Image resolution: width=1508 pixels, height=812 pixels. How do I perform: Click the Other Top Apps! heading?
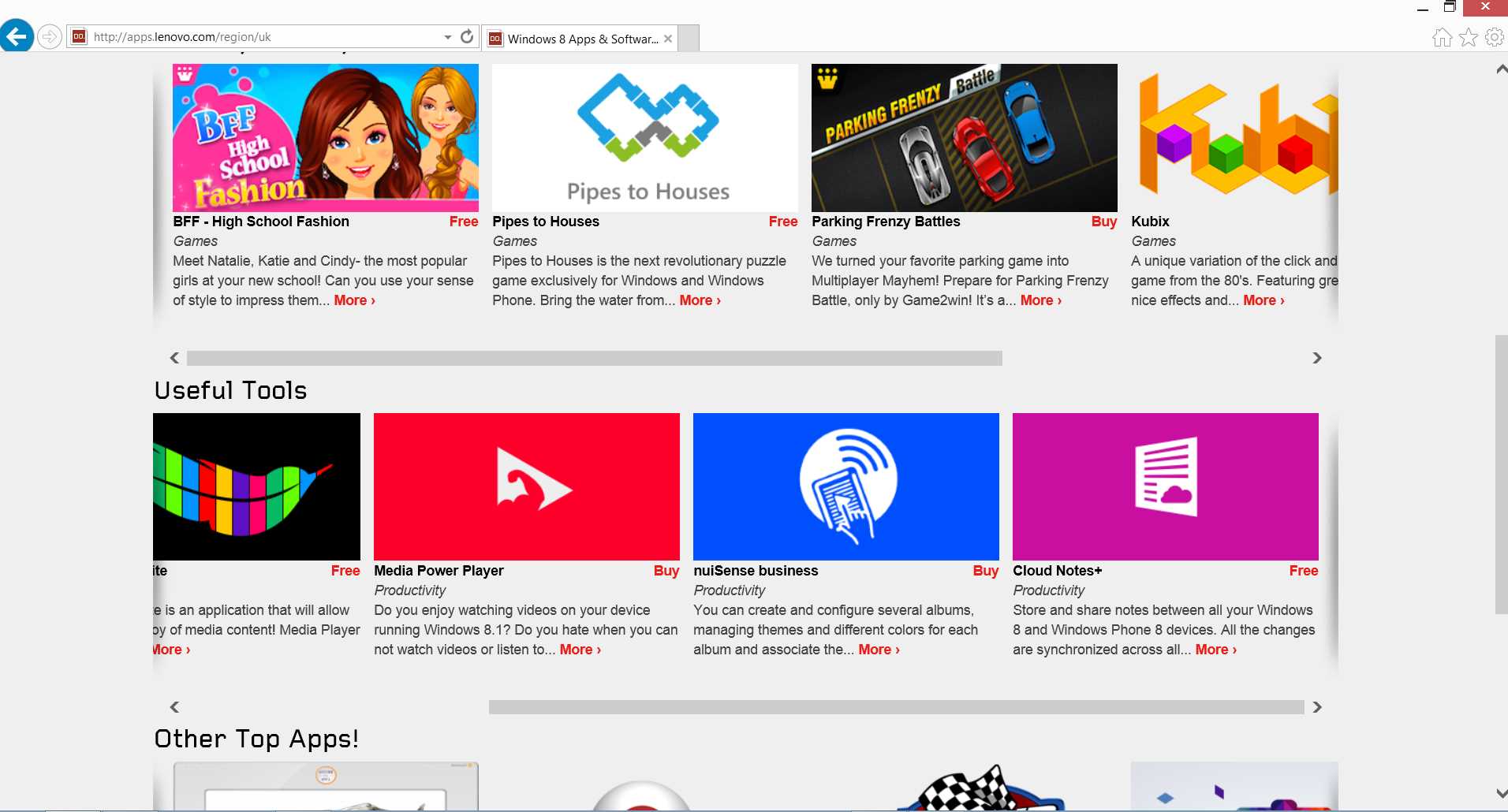256,739
